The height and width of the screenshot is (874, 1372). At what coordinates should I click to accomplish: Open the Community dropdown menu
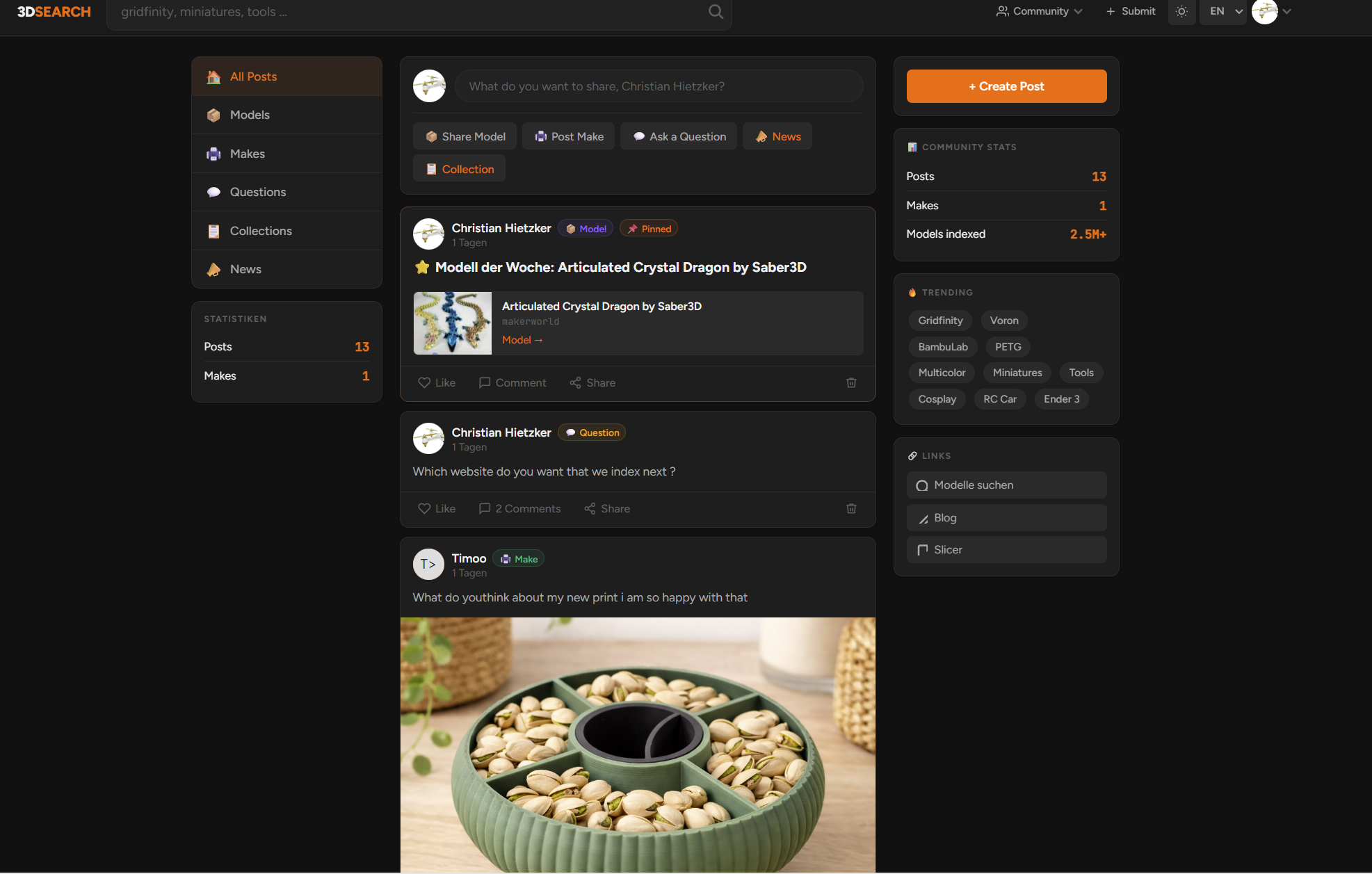(1039, 11)
